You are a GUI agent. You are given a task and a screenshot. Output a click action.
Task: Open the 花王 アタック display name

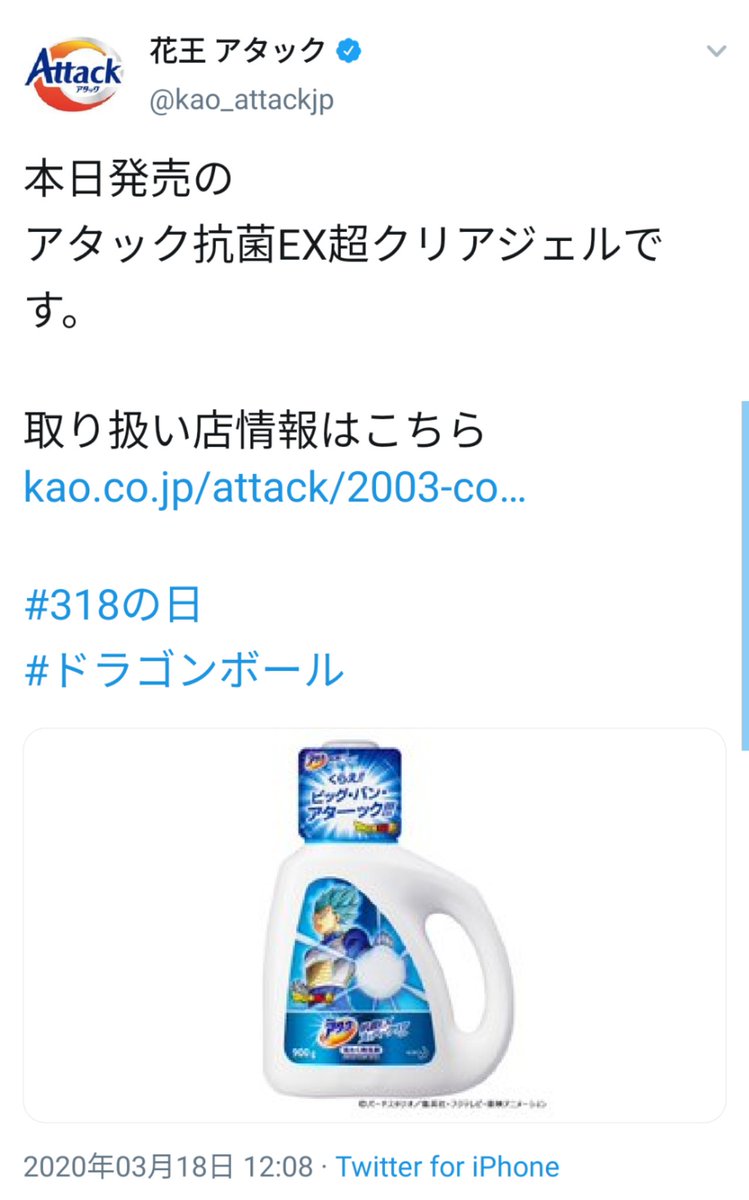[x=238, y=50]
